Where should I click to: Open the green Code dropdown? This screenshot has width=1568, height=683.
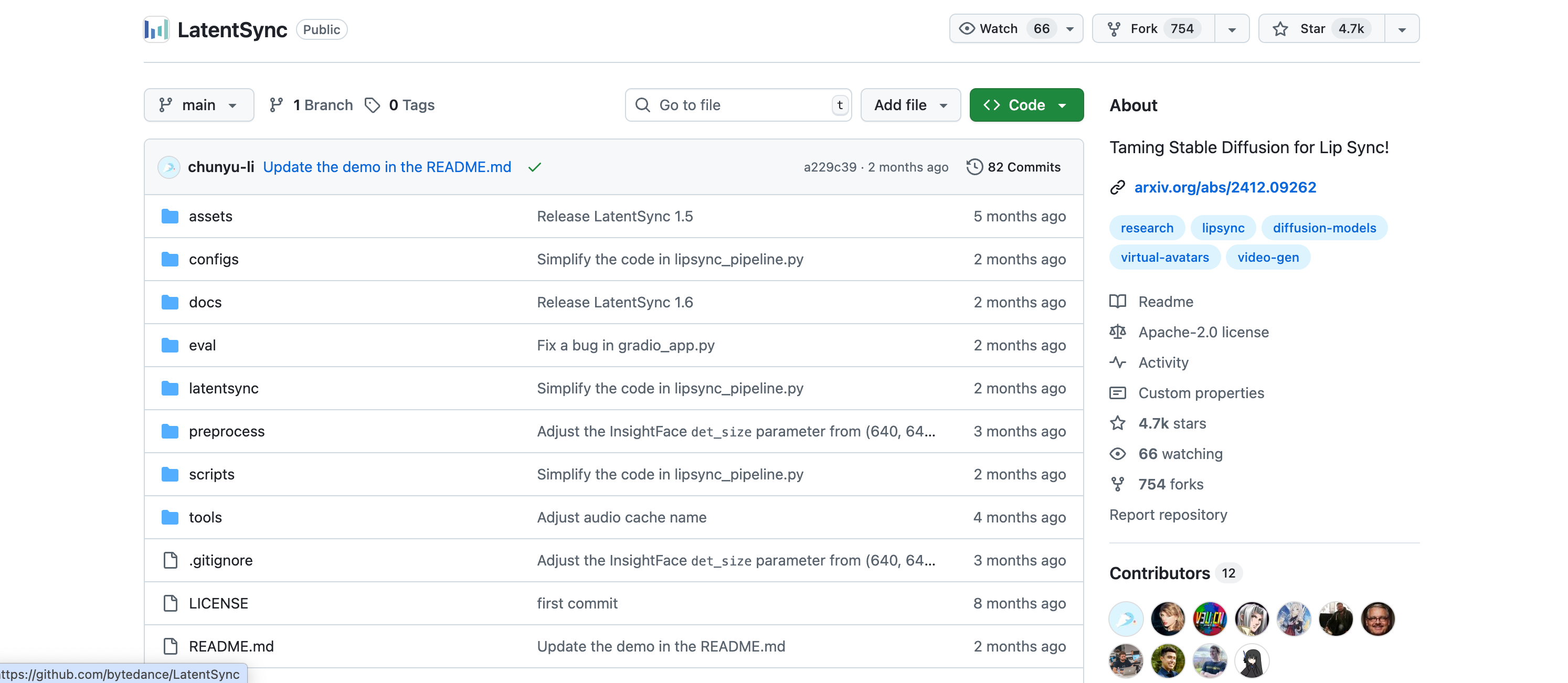coord(1026,105)
